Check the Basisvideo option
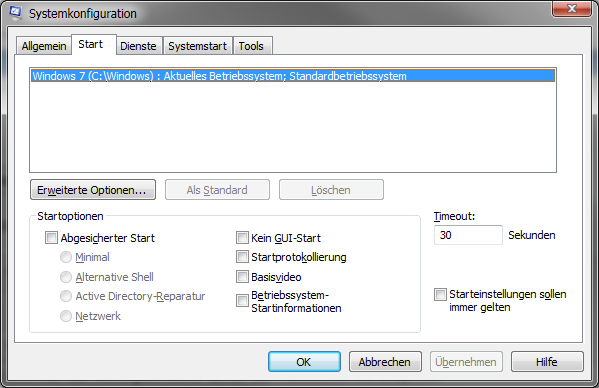Screen dimensions: 599x388 click(242, 276)
